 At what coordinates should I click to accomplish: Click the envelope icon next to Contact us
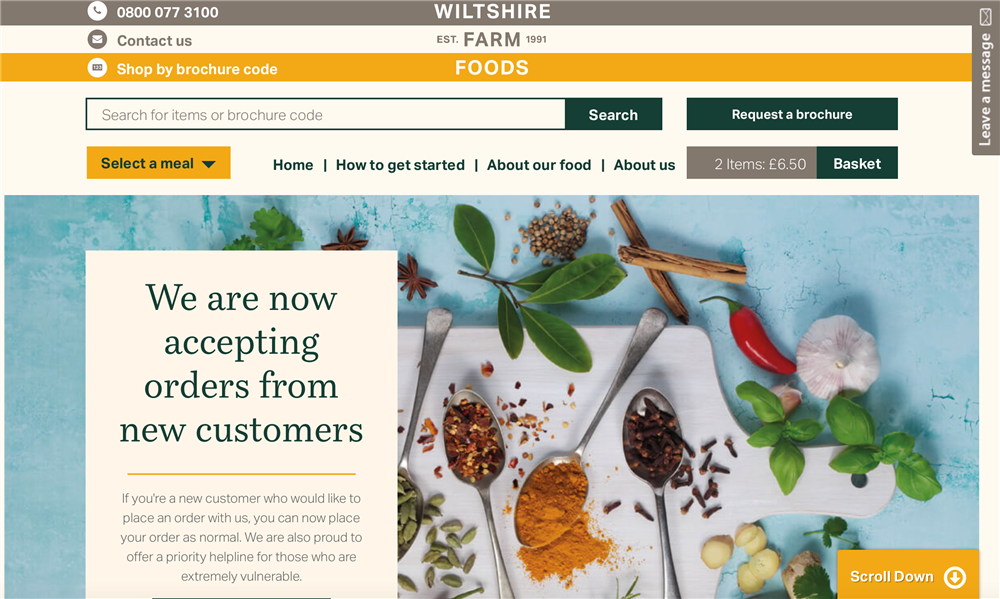point(97,40)
